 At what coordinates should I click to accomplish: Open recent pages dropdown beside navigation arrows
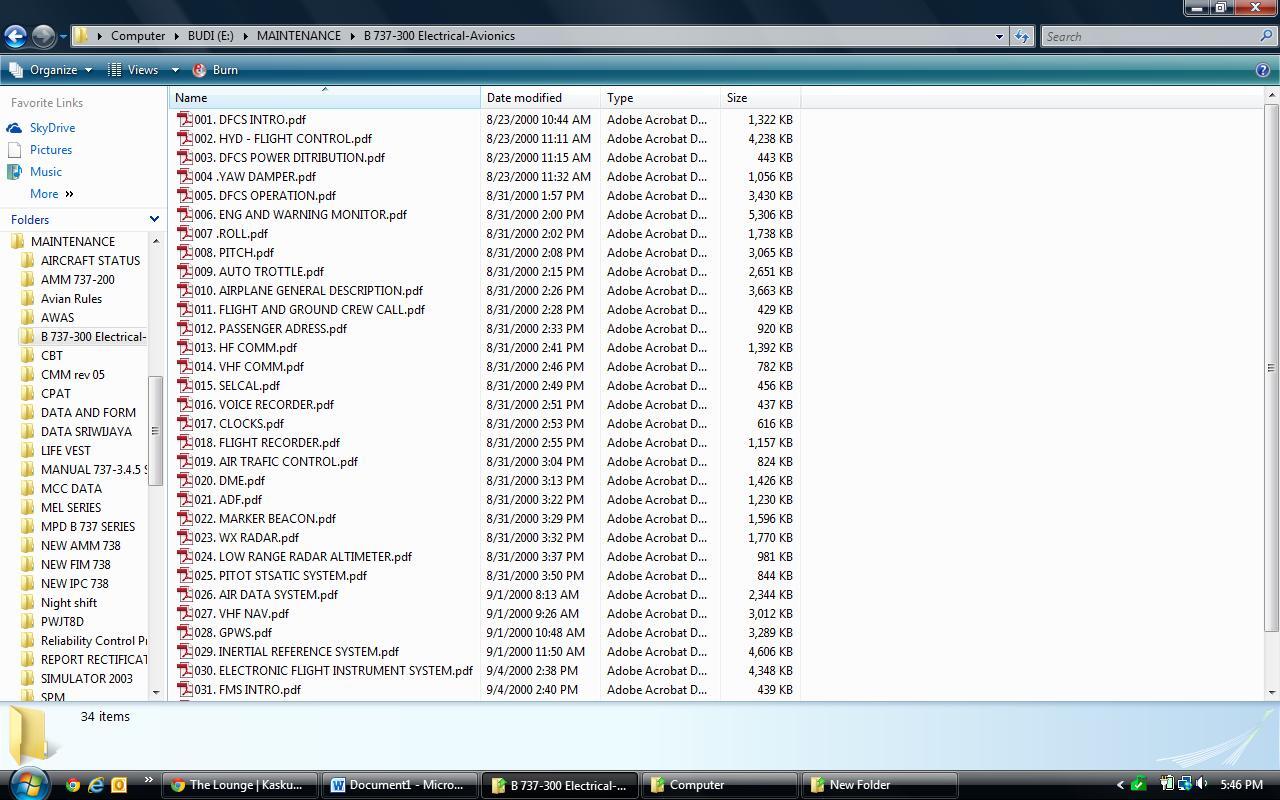[x=62, y=37]
